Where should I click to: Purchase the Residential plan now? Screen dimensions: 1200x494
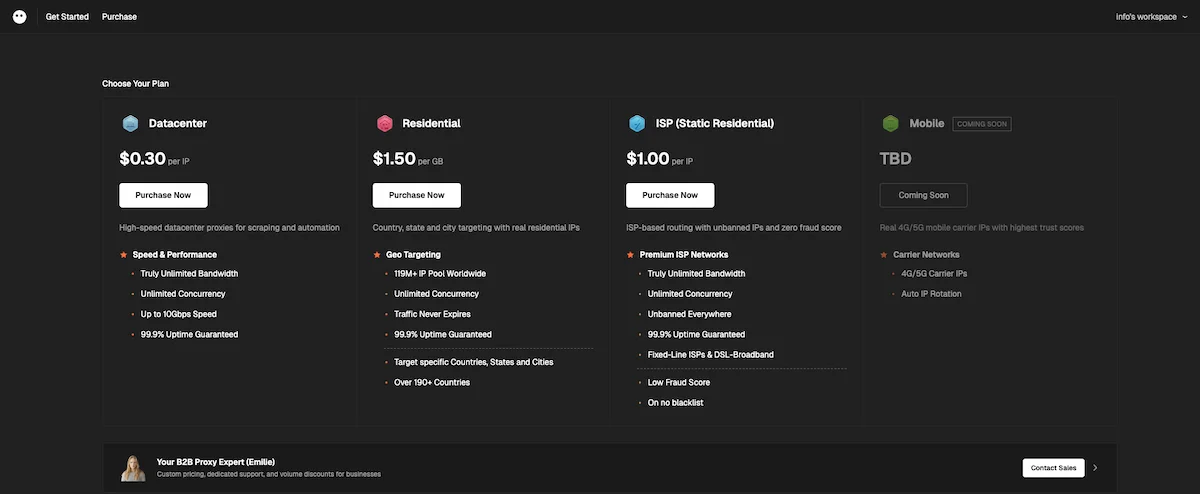point(416,195)
